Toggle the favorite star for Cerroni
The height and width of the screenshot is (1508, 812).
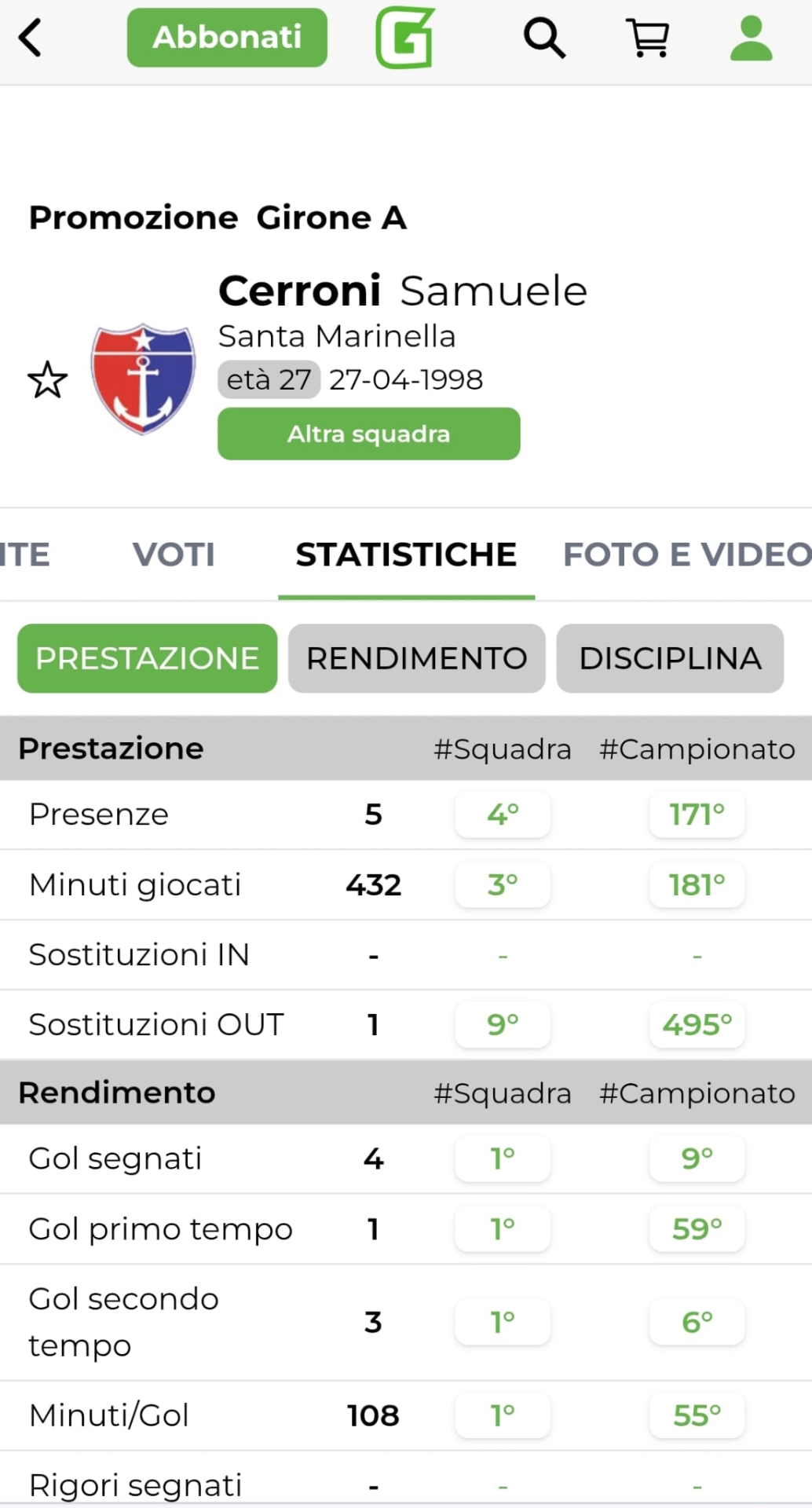coord(48,380)
